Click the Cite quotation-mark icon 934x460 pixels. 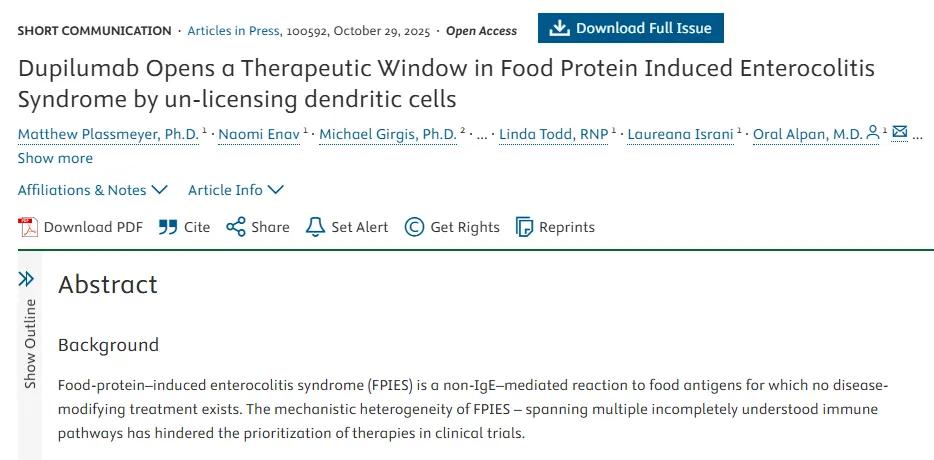tap(168, 227)
